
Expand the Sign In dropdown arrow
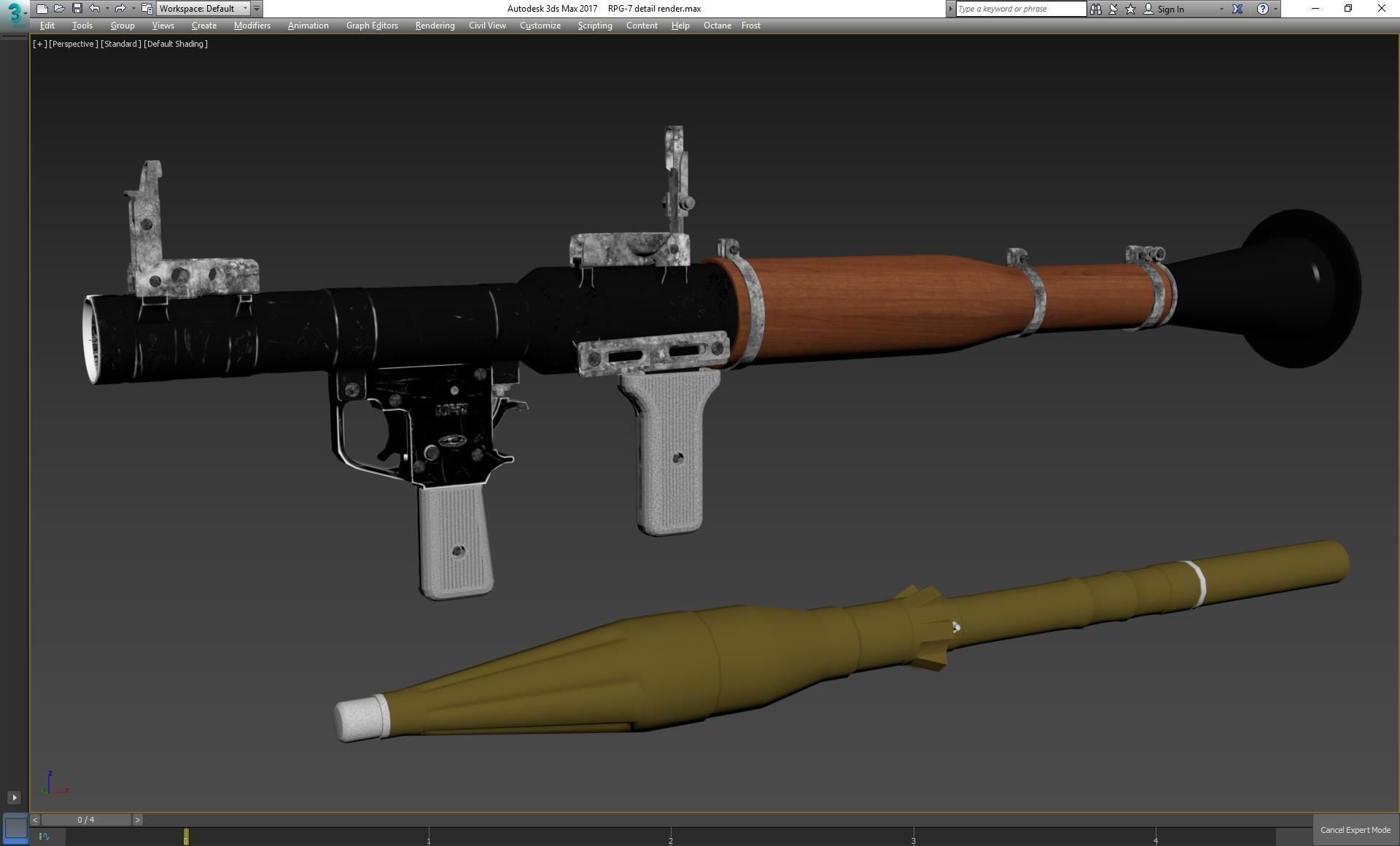(x=1221, y=9)
